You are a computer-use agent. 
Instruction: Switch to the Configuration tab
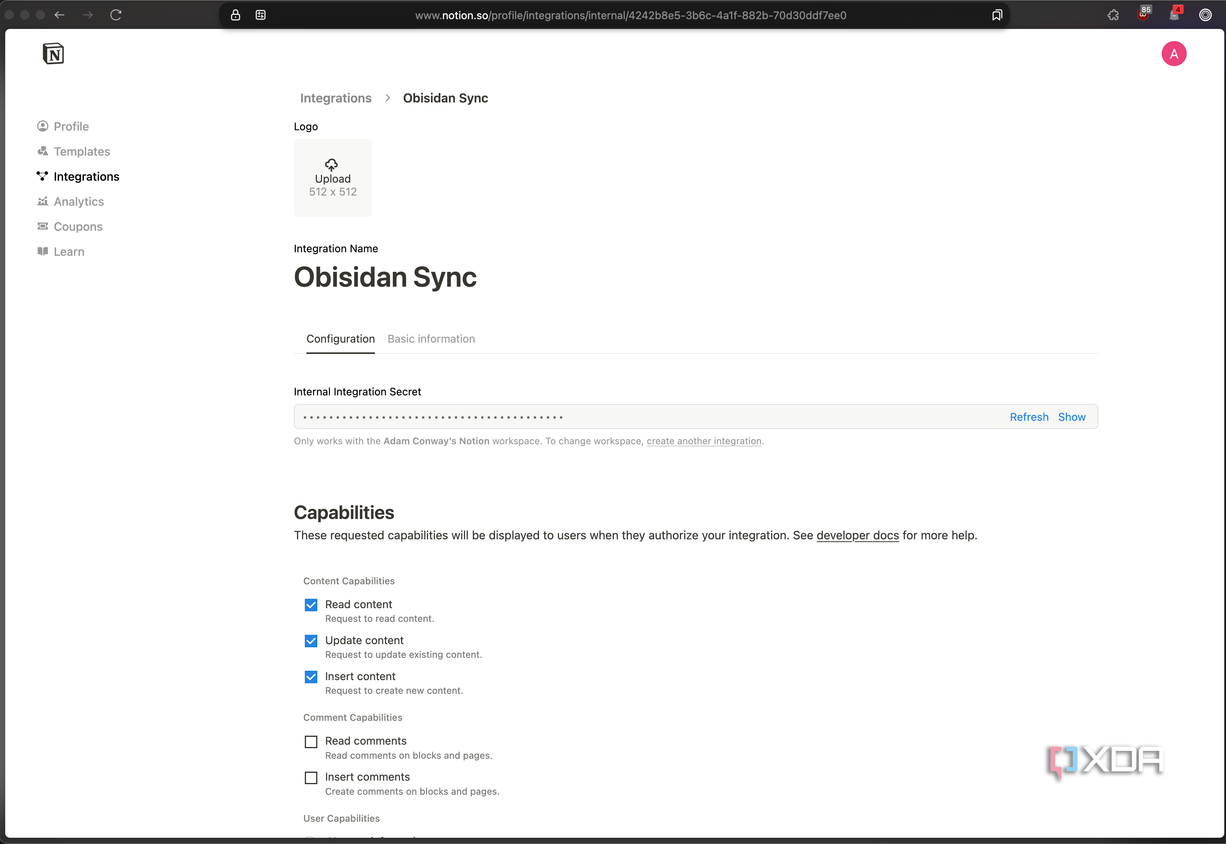[341, 339]
